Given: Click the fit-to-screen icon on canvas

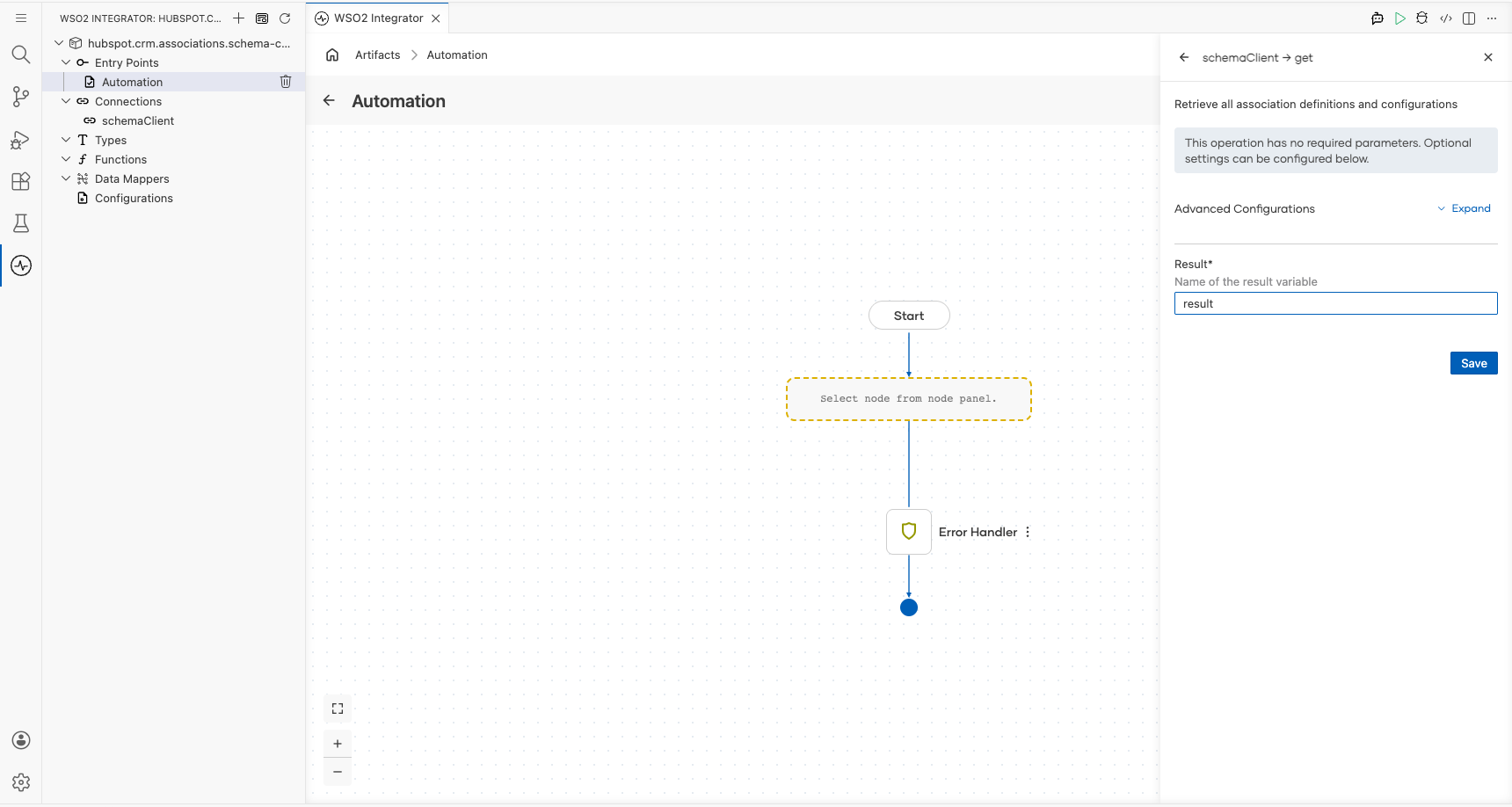Looking at the screenshot, I should (338, 709).
